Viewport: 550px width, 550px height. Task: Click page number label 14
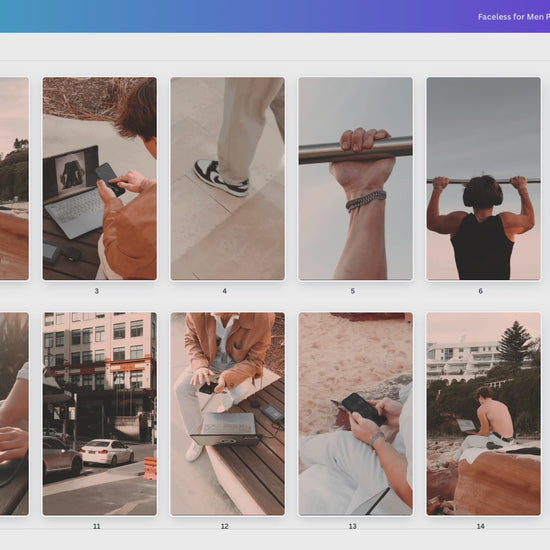(x=481, y=526)
